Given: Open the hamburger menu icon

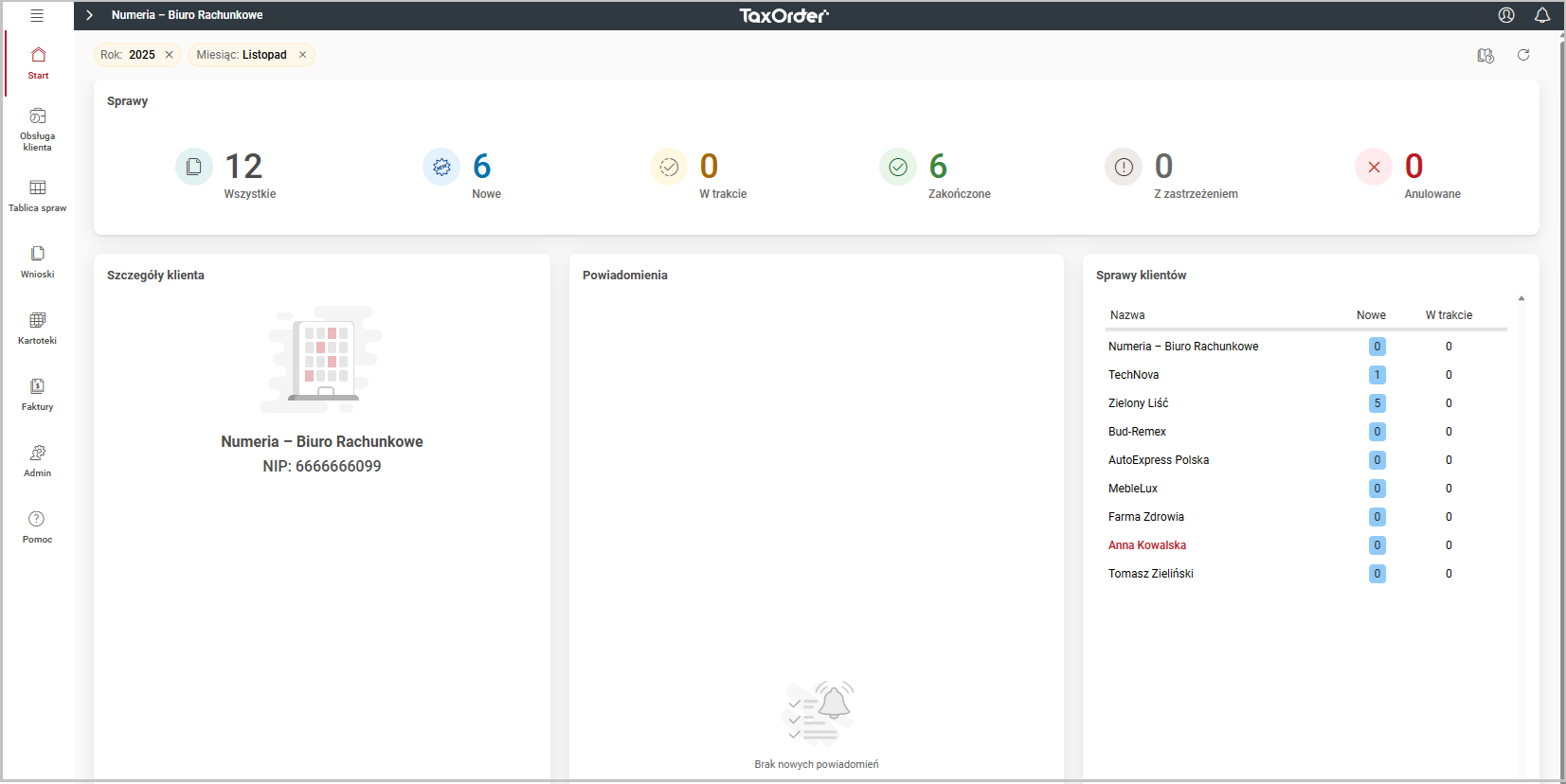Looking at the screenshot, I should pos(37,15).
